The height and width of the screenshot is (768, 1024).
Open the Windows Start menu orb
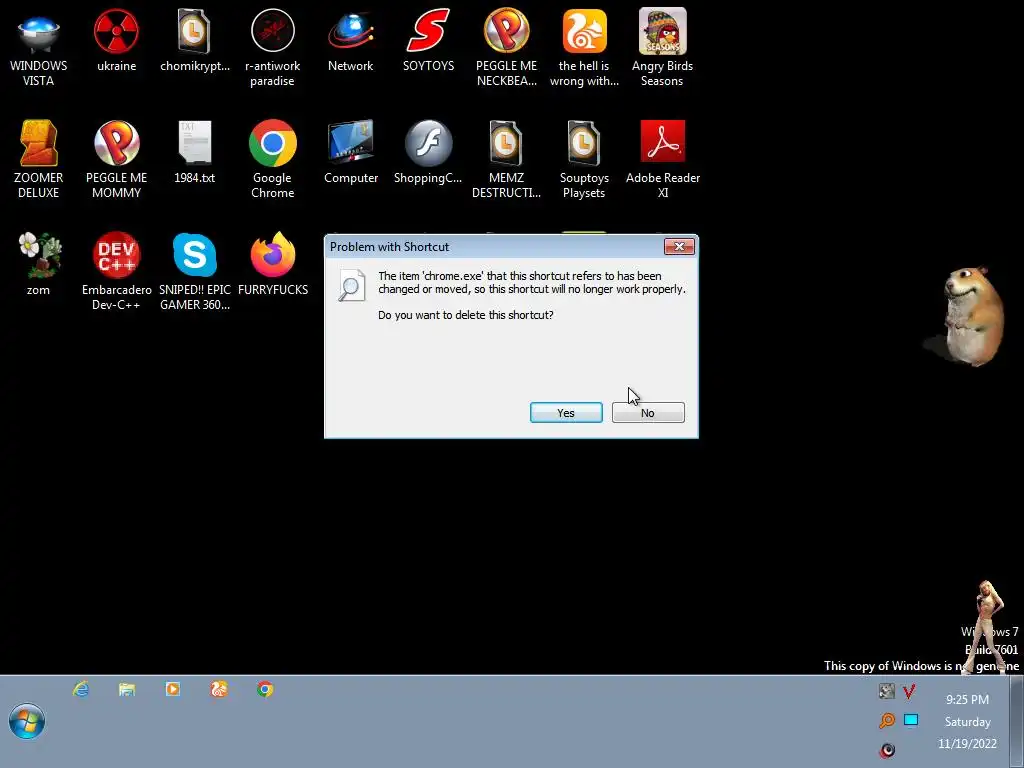coord(27,722)
